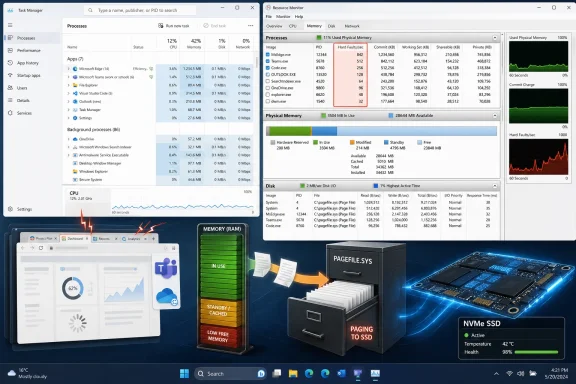Switch to the Disk tab in Resource Monitor
Viewport: 576px width, 384px height.
point(331,26)
